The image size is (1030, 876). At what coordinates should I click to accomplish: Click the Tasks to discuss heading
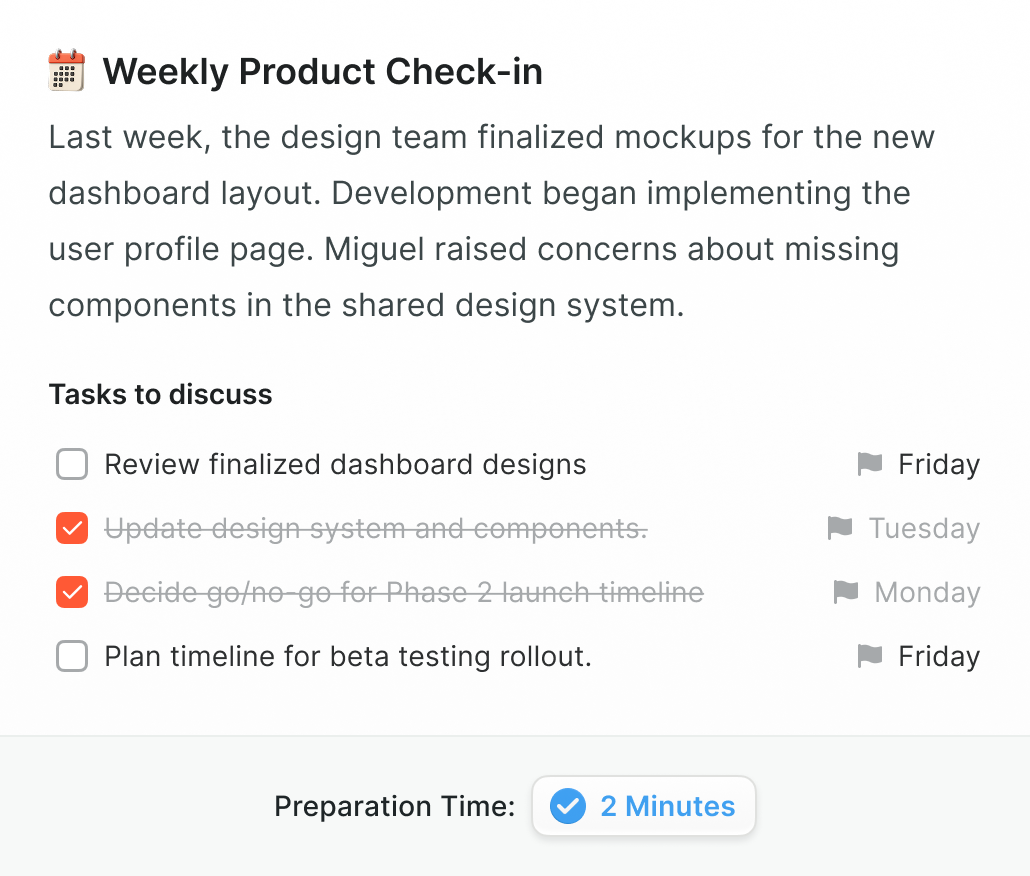[160, 395]
